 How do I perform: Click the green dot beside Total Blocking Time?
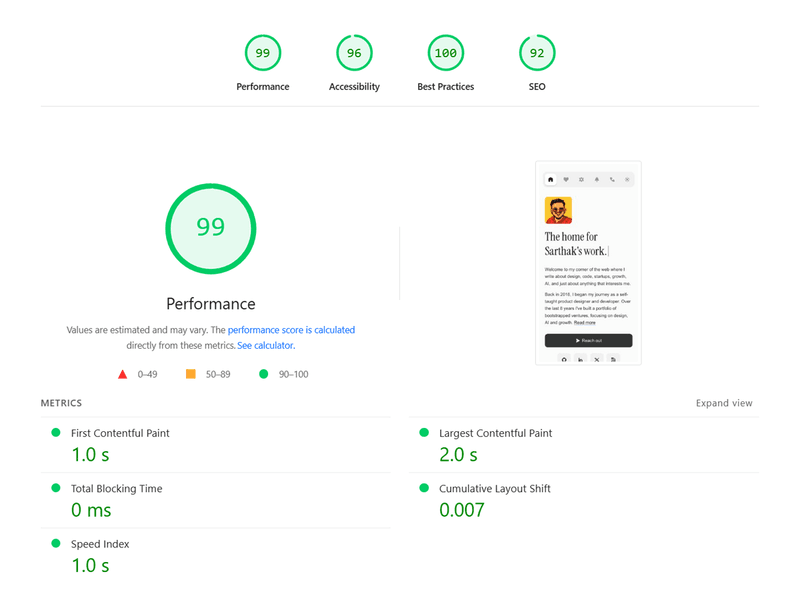point(57,488)
